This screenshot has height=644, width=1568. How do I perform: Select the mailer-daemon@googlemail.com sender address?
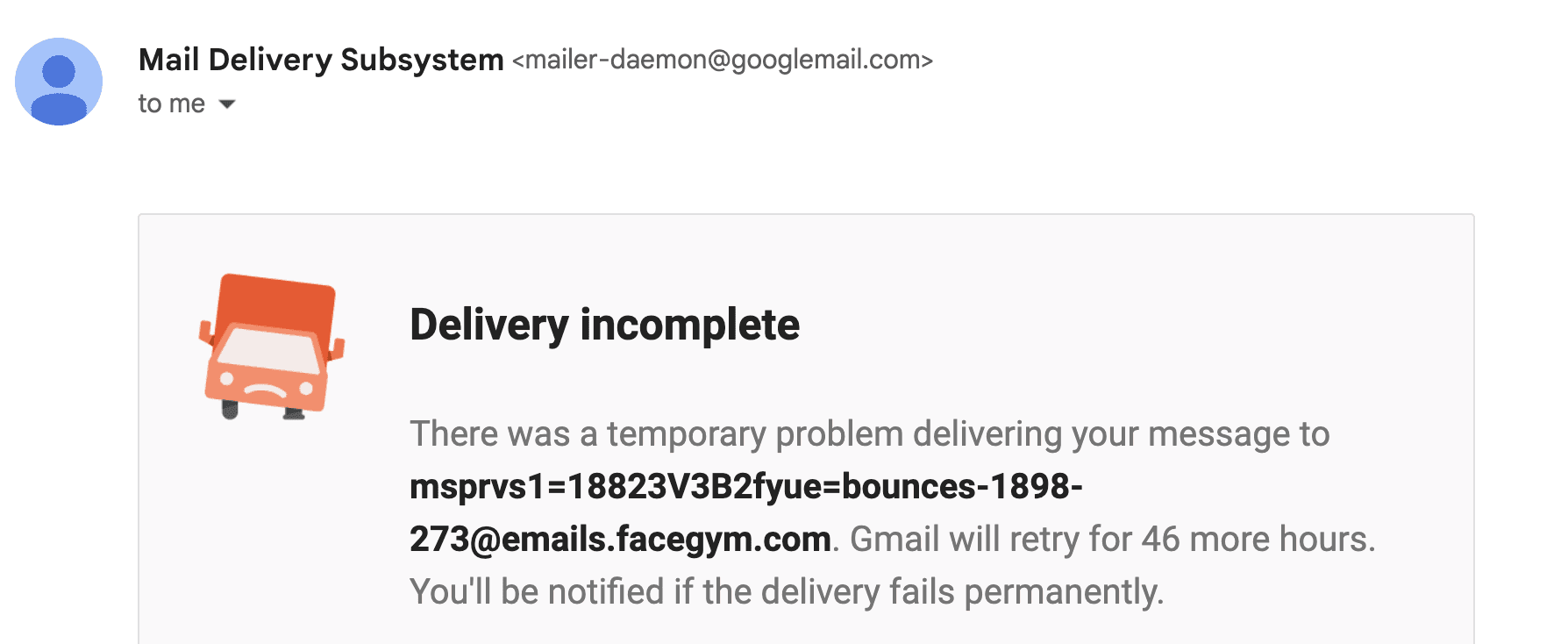[723, 60]
